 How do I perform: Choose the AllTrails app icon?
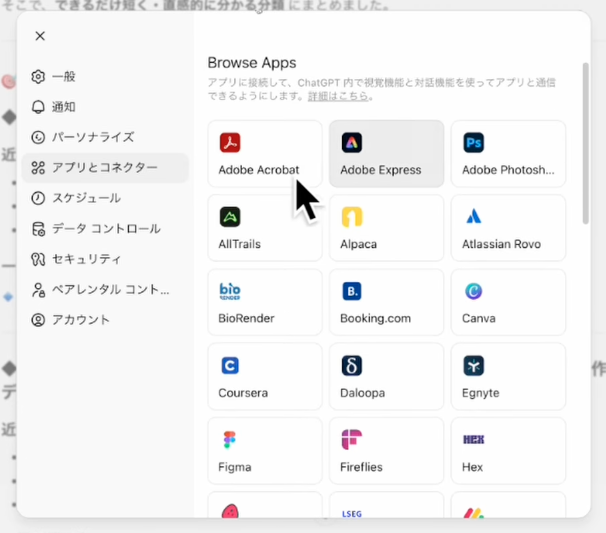point(230,217)
